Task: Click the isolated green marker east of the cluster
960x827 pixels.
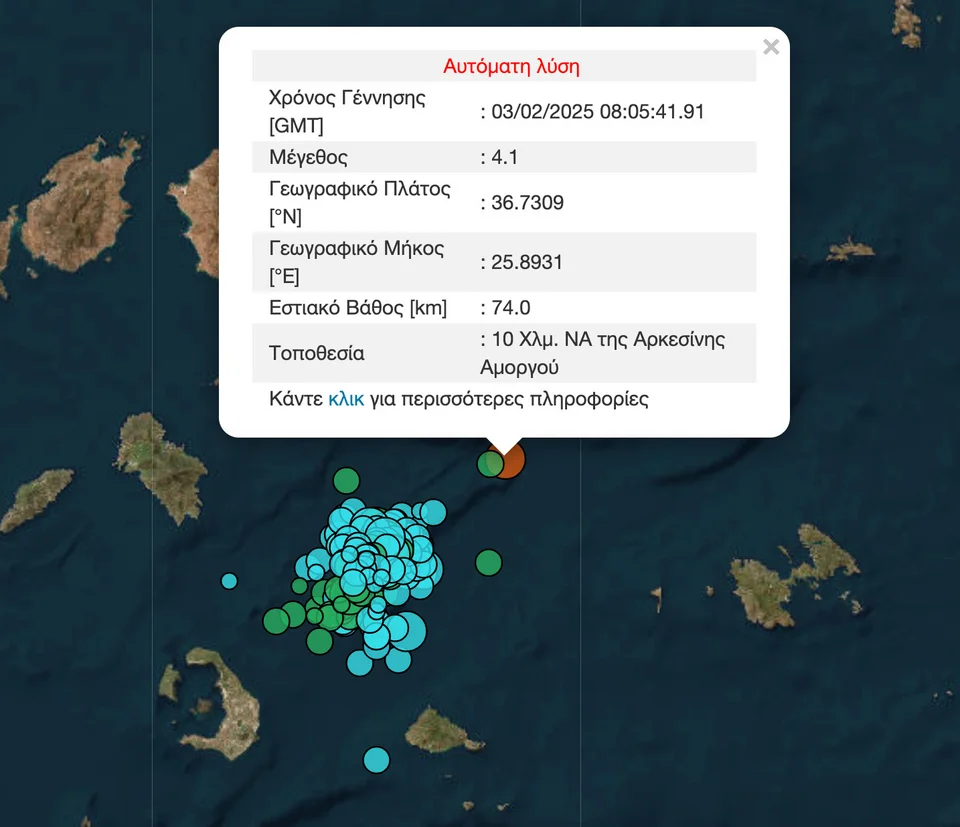Action: (488, 563)
